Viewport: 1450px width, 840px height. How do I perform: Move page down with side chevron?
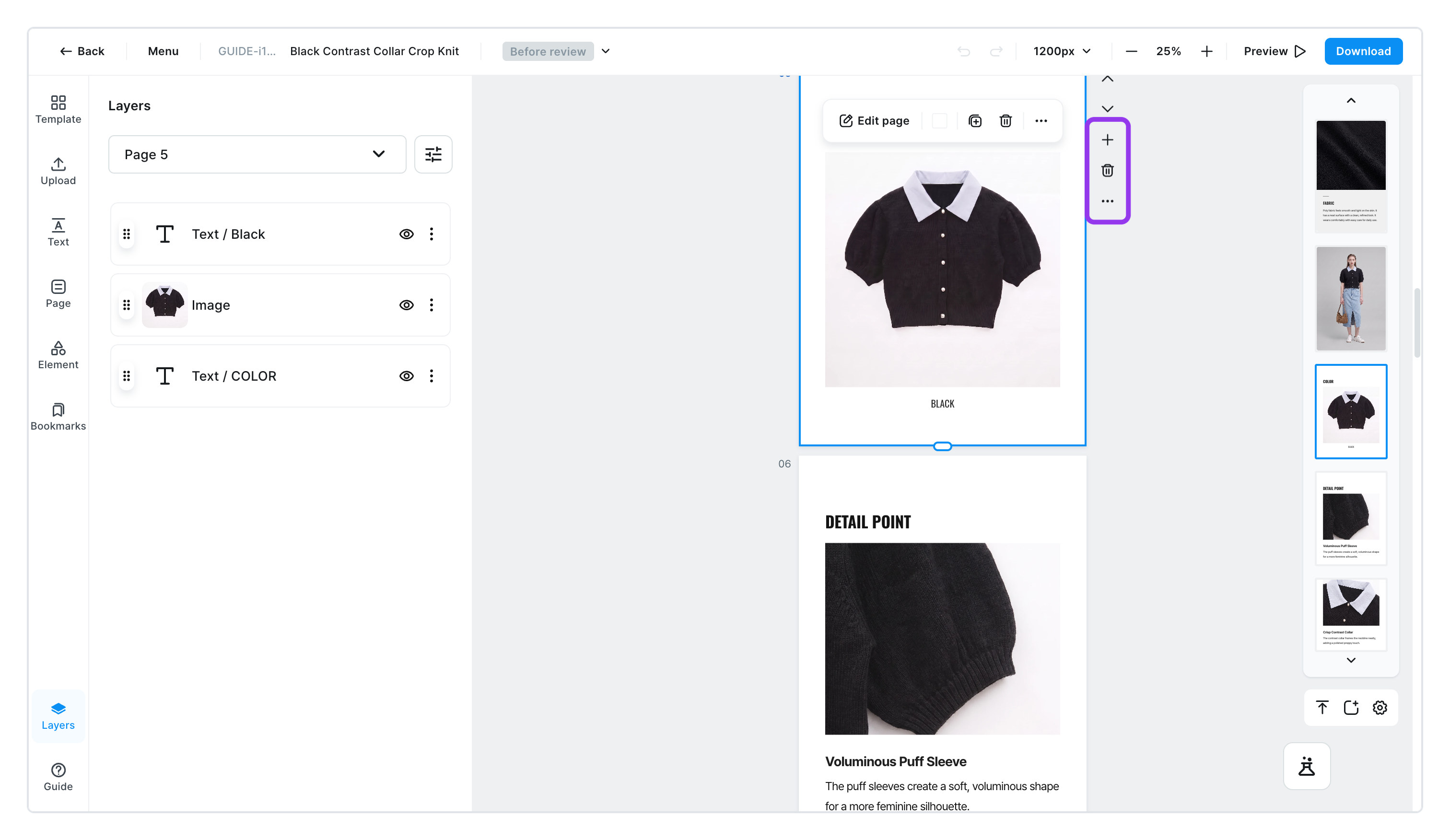[x=1107, y=108]
